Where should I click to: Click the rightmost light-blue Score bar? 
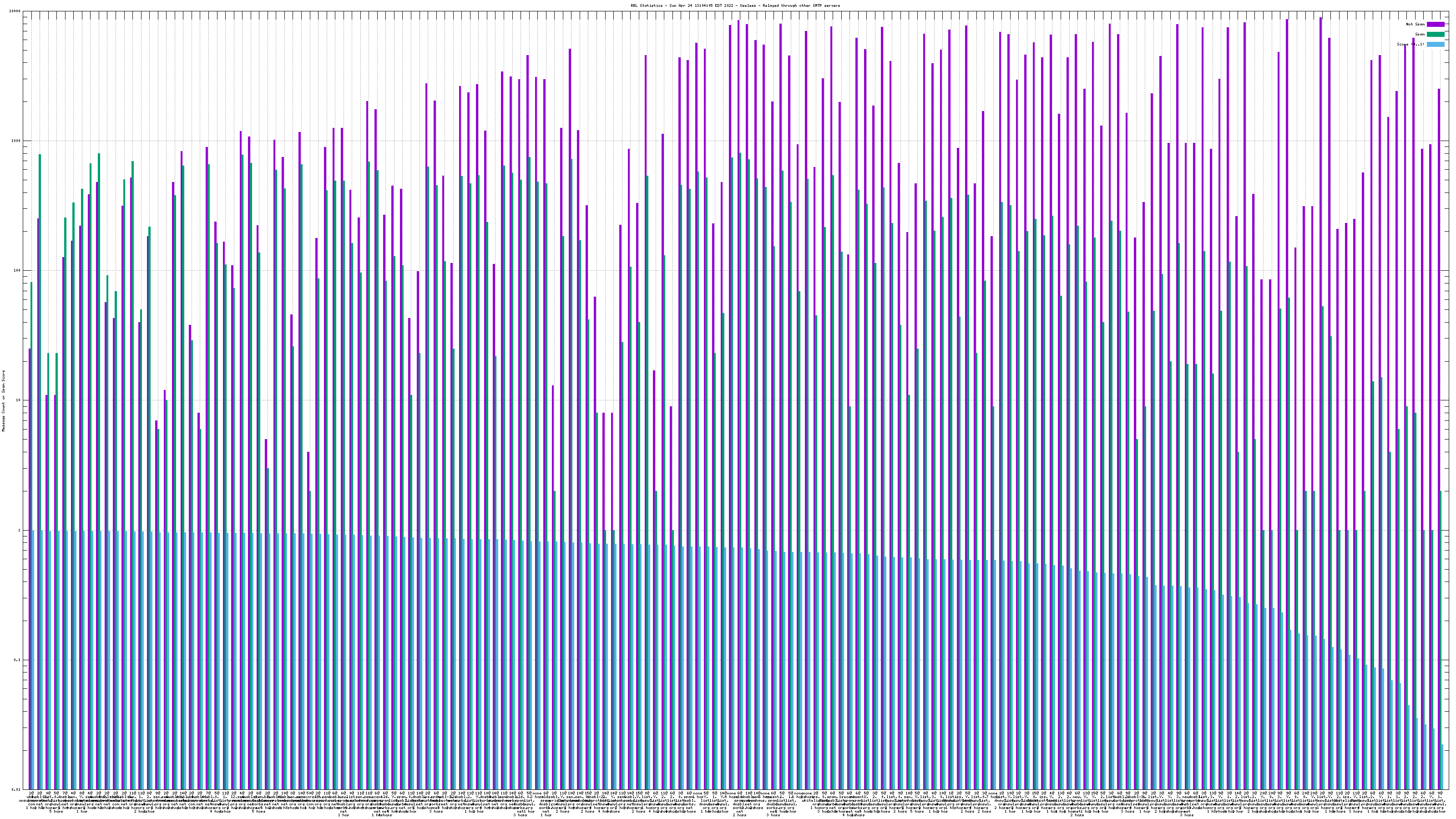(1443, 768)
